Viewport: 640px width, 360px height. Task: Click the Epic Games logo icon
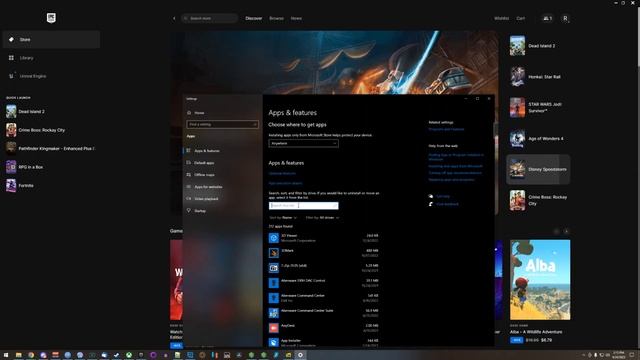(51, 18)
